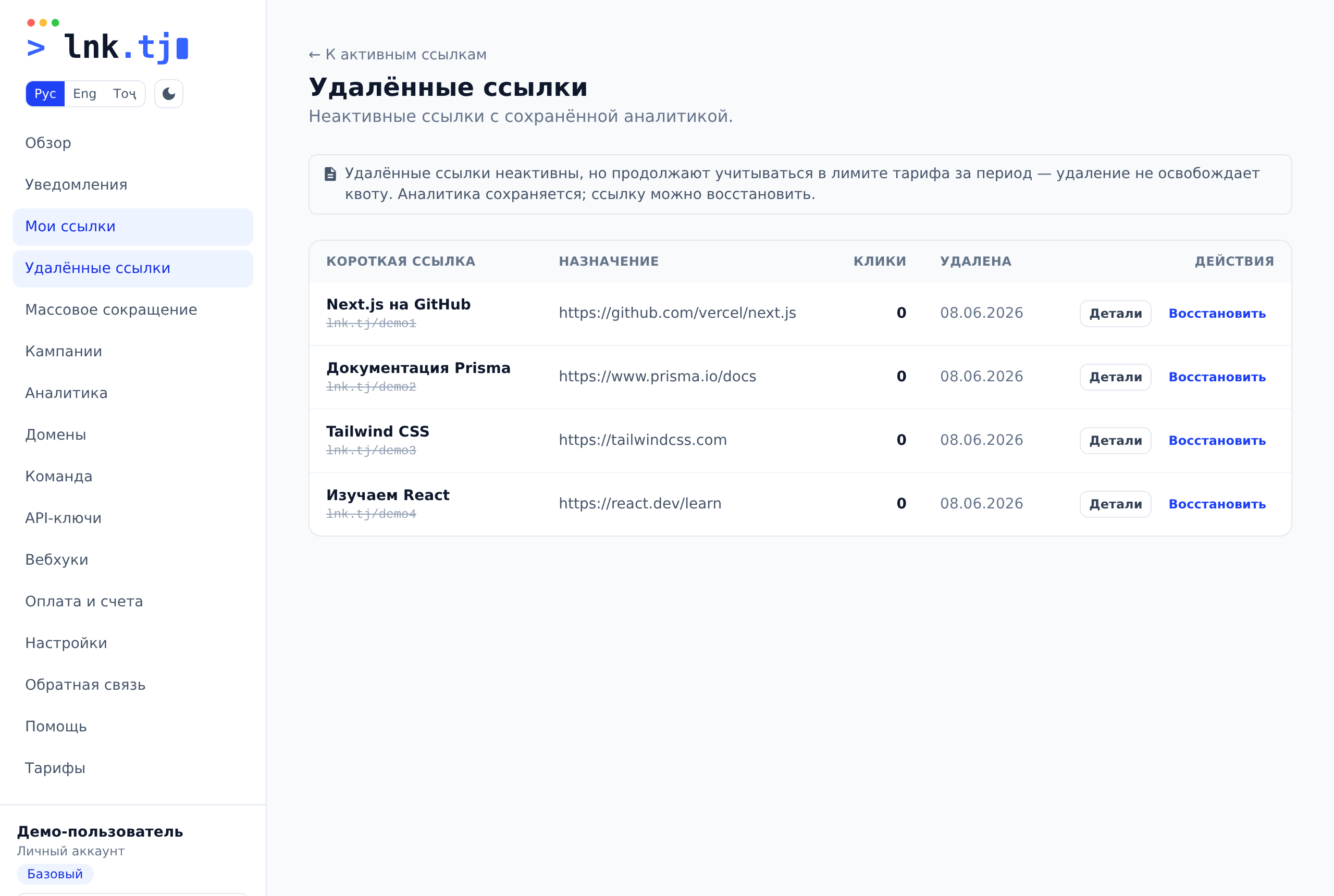The width and height of the screenshot is (1334, 896).
Task: Open Уведомления in the sidebar
Action: tap(132, 185)
